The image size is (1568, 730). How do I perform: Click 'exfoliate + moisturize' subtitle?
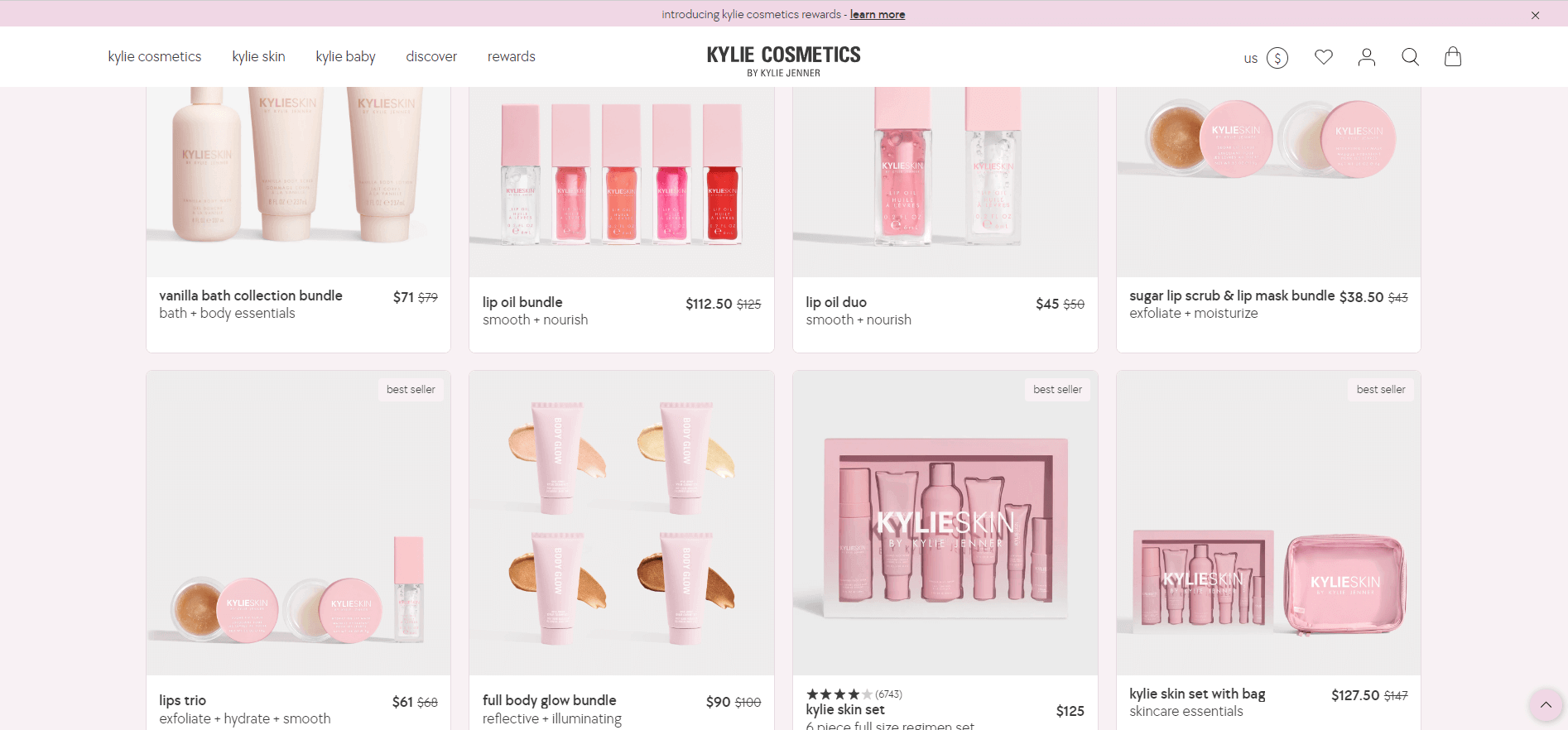tap(1193, 313)
